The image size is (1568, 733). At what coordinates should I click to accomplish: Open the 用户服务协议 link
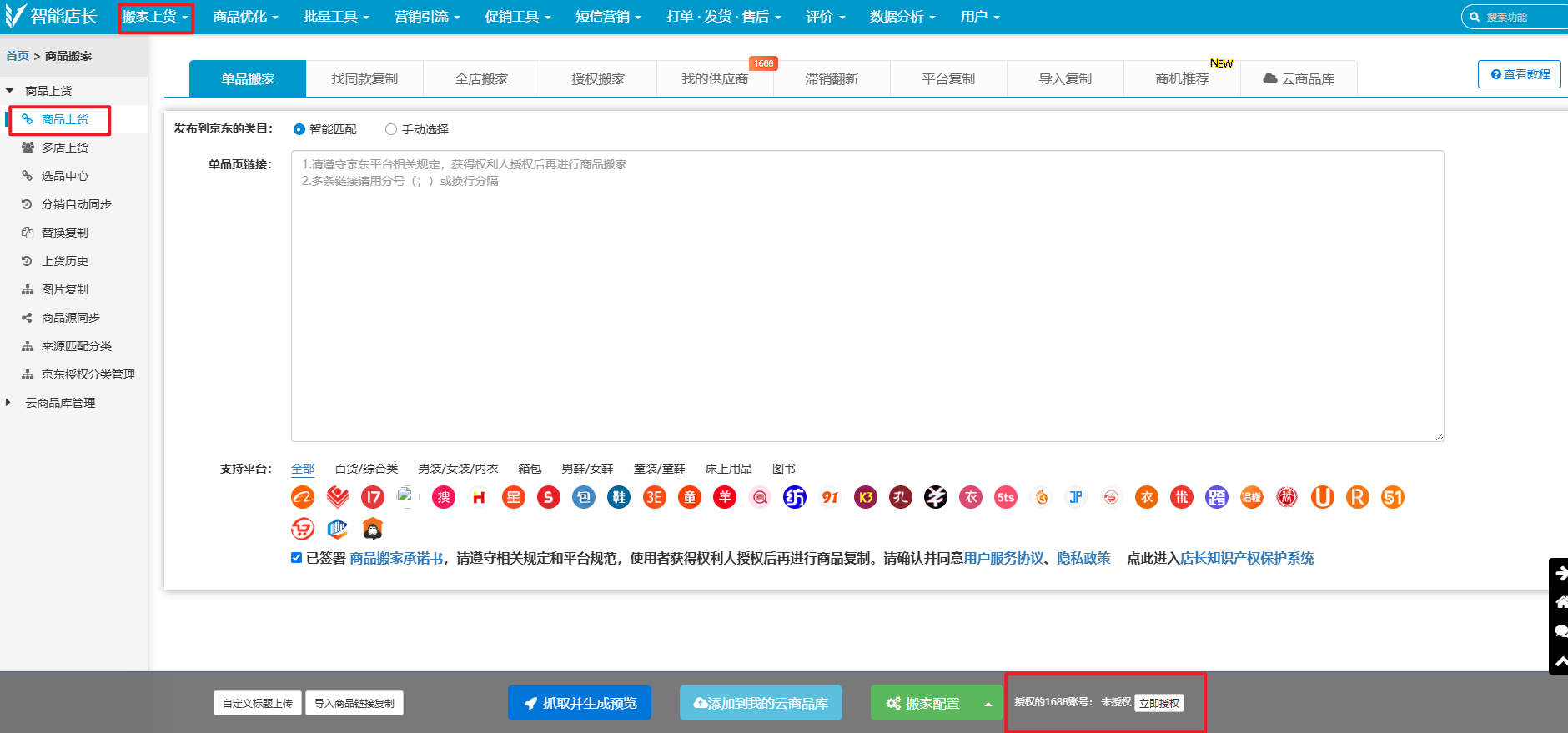[x=1003, y=559]
